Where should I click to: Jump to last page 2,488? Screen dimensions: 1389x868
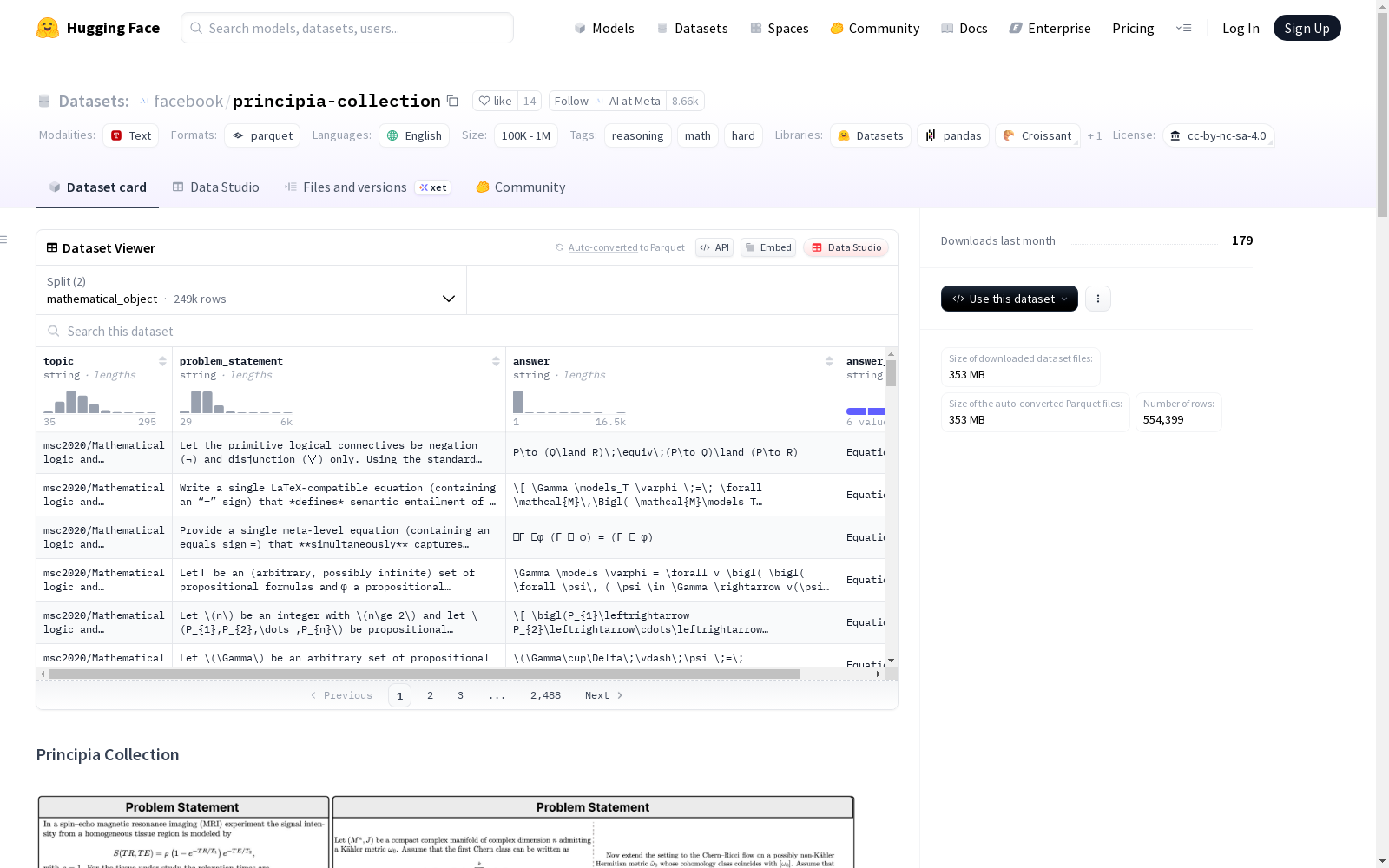(x=545, y=695)
